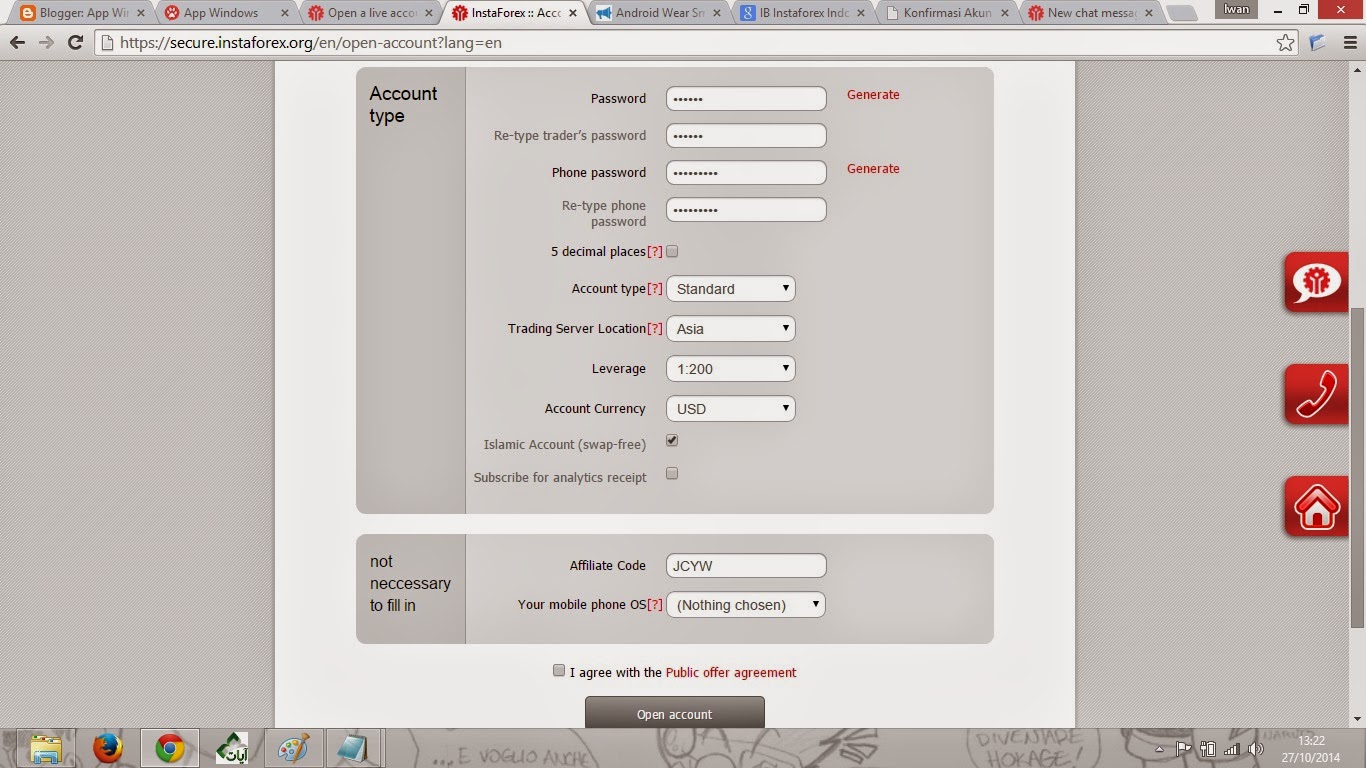Viewport: 1366px width, 768px height.
Task: Click Generate next to Phone password
Action: [x=873, y=169]
